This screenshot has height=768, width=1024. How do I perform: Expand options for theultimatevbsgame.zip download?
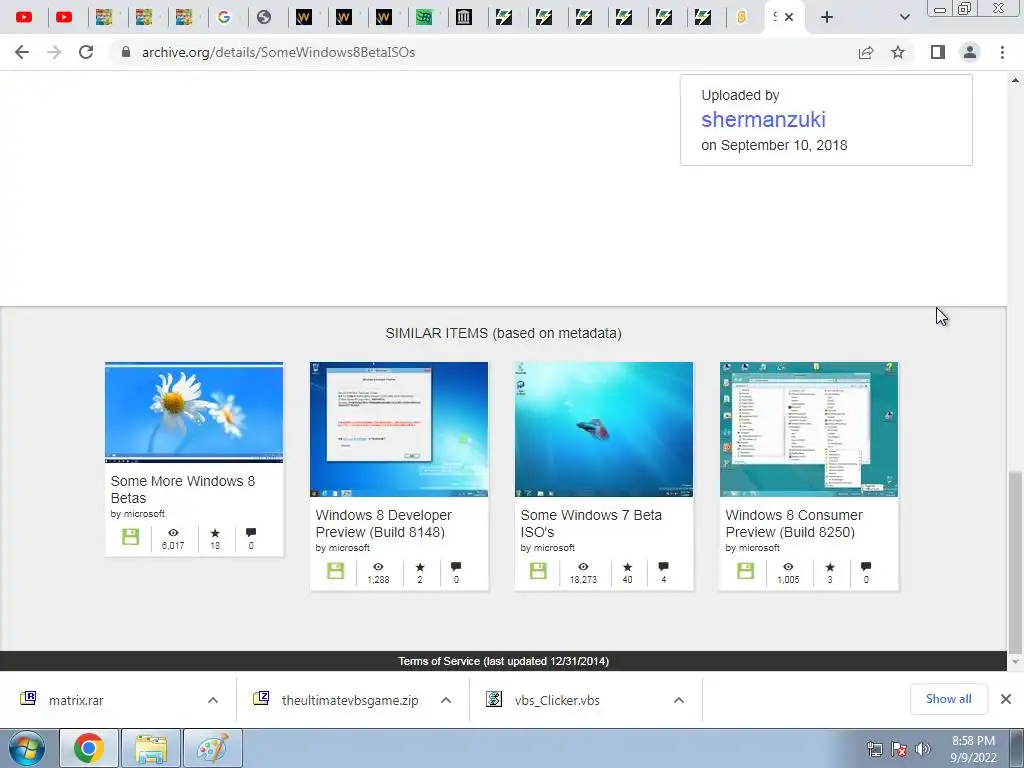446,700
